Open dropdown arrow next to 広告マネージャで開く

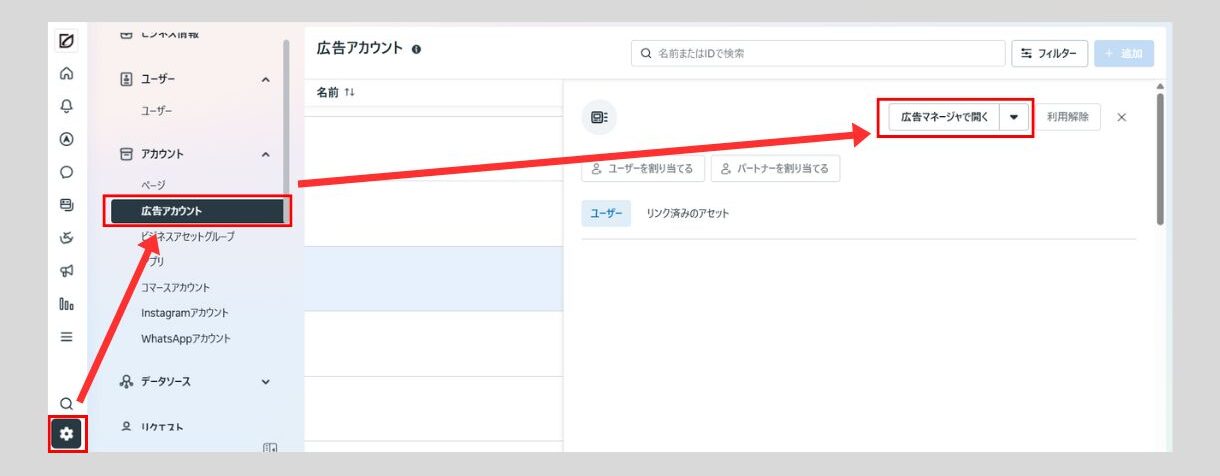(x=1014, y=117)
